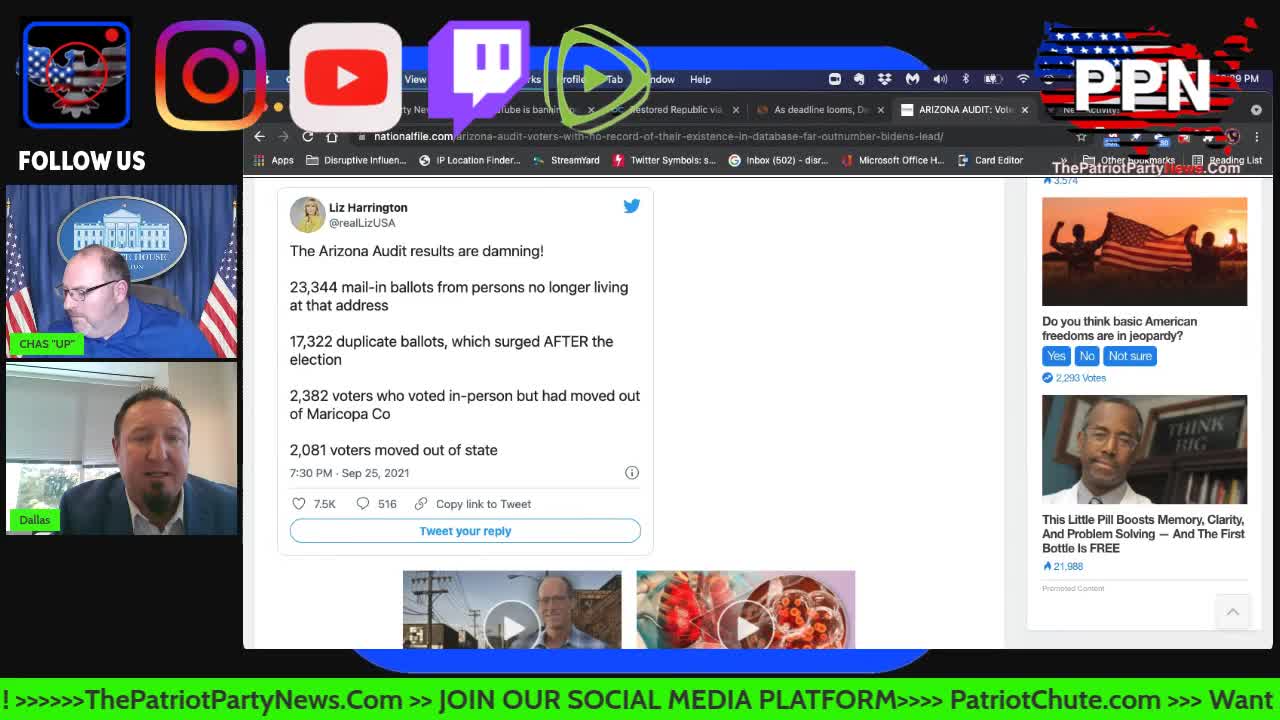1280x720 pixels.
Task: Click the Twitter bird icon in tweet
Action: [x=631, y=206]
